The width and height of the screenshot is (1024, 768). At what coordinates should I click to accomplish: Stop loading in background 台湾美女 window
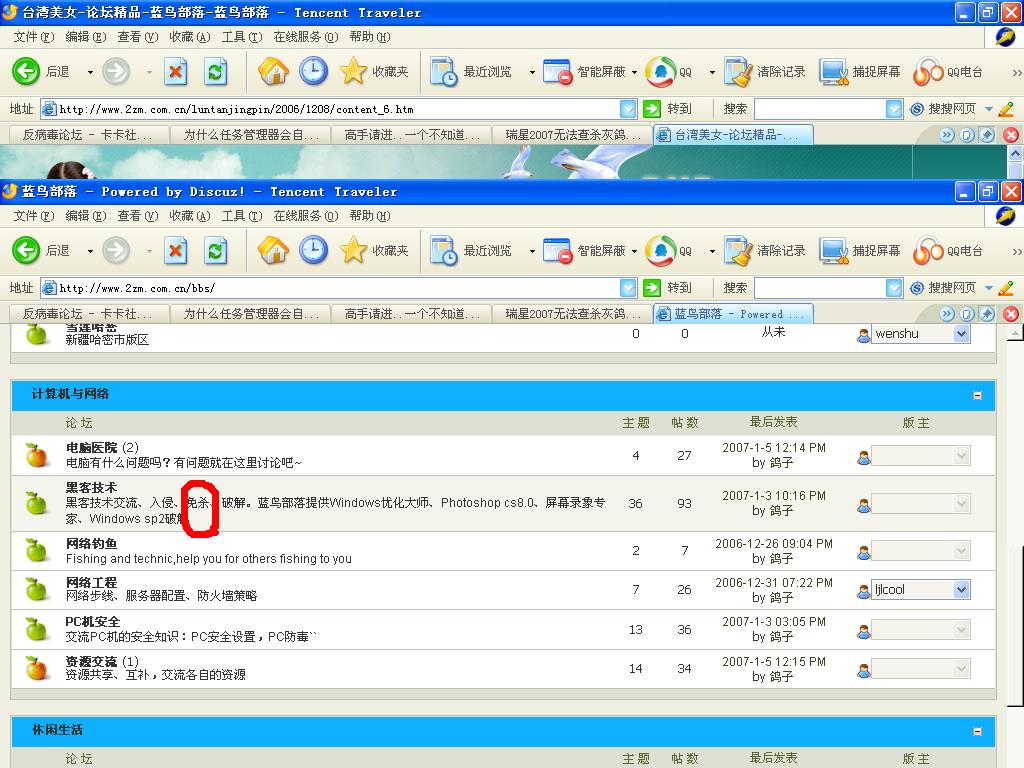(x=176, y=72)
